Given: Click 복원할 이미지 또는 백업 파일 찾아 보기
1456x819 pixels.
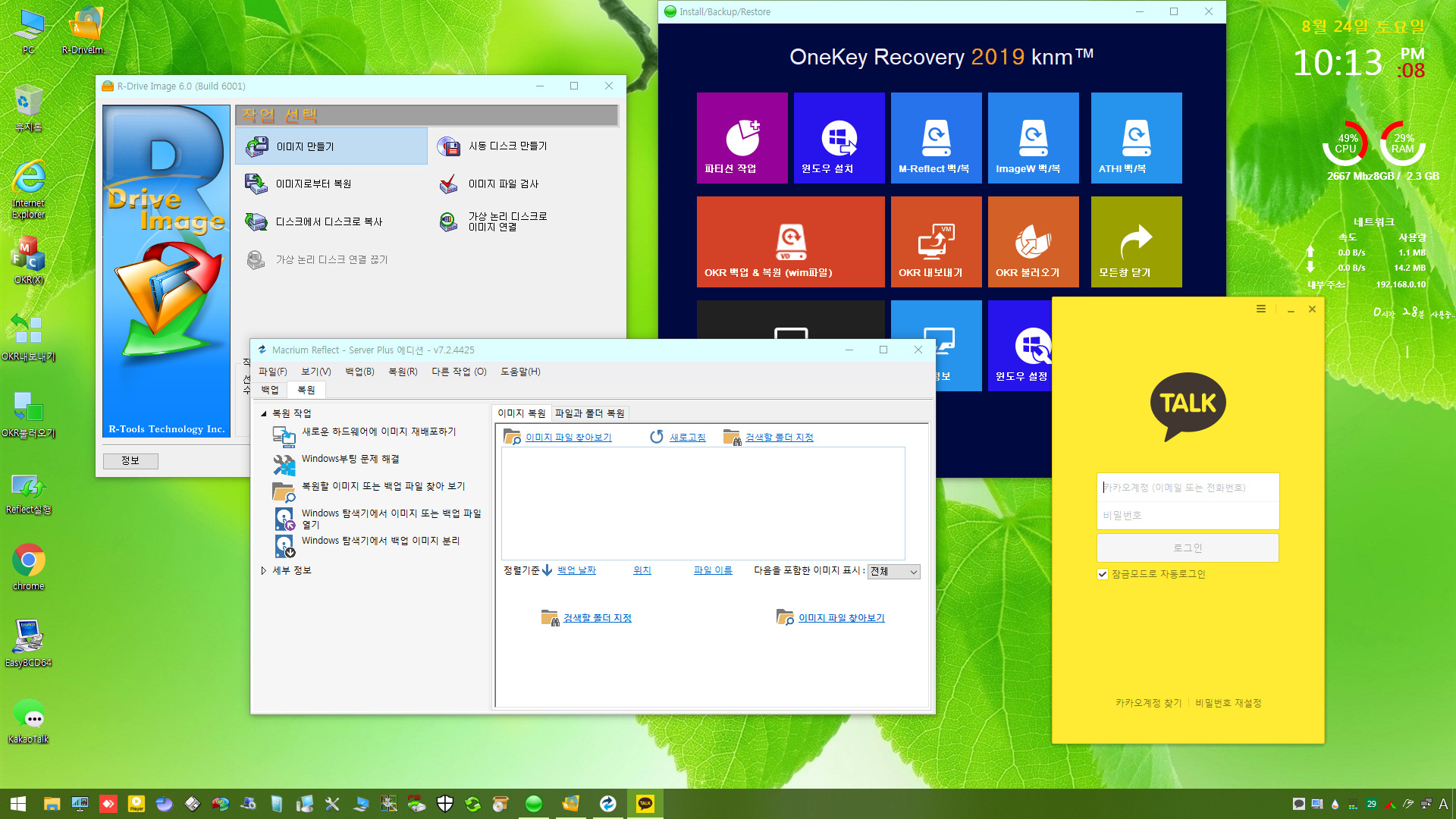Looking at the screenshot, I should coord(384,486).
